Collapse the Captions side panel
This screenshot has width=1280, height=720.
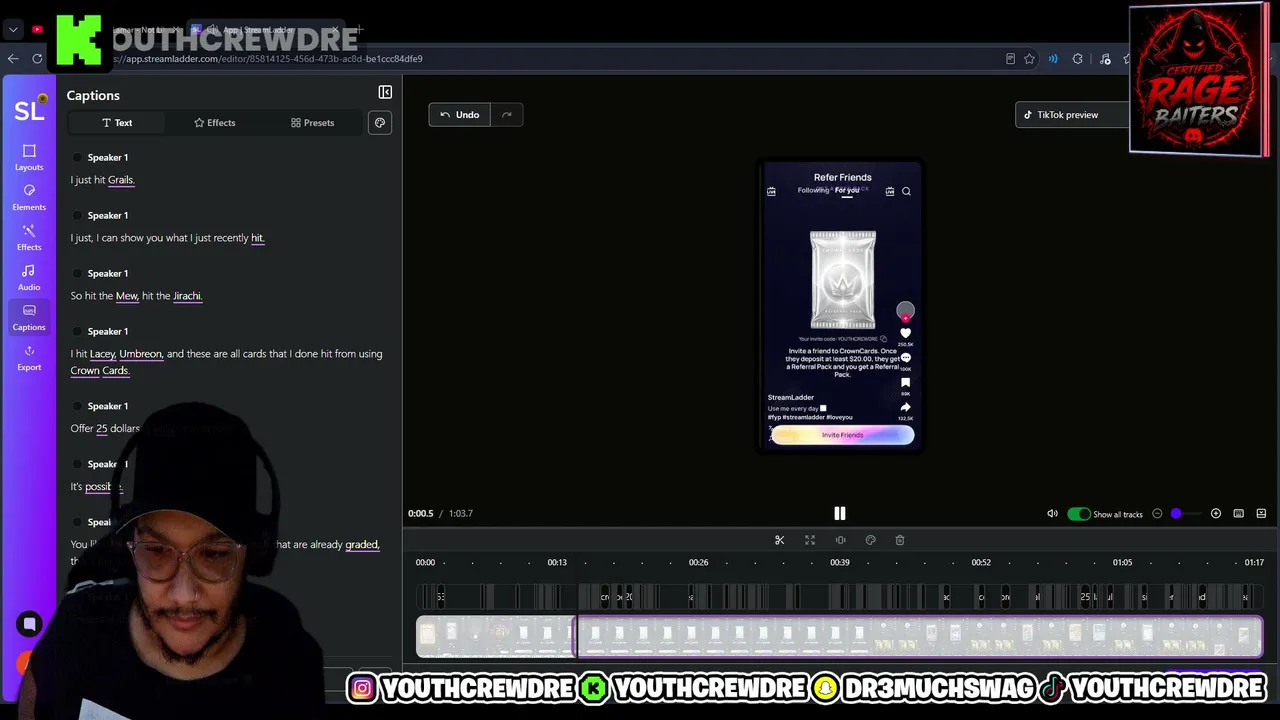(385, 92)
